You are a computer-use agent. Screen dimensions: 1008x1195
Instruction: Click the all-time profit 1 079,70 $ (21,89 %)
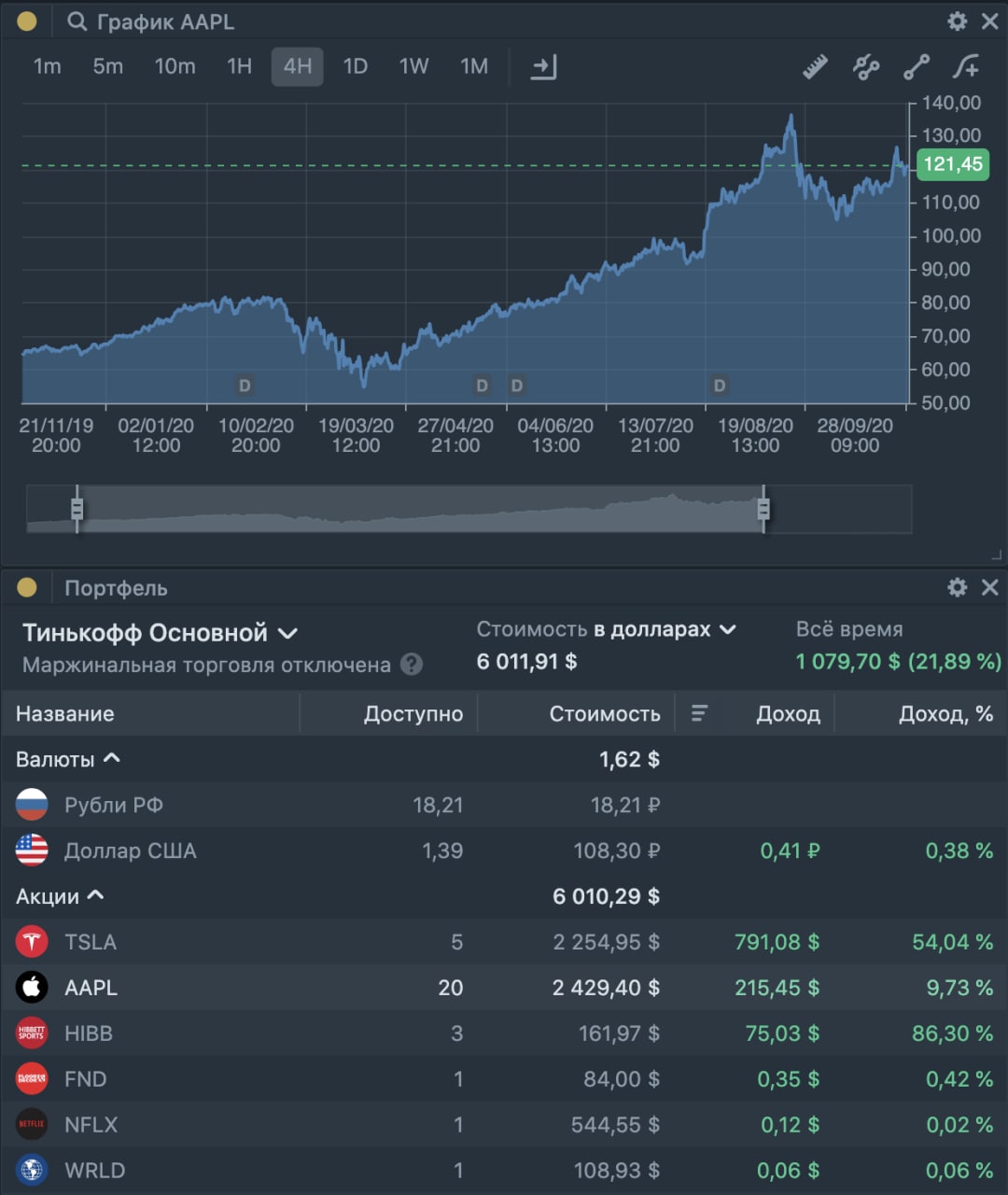[899, 662]
